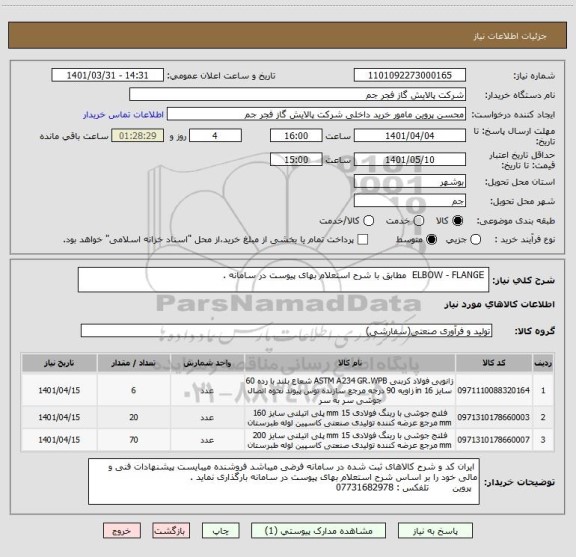Click the delivery province field بوشهر

coord(410,182)
